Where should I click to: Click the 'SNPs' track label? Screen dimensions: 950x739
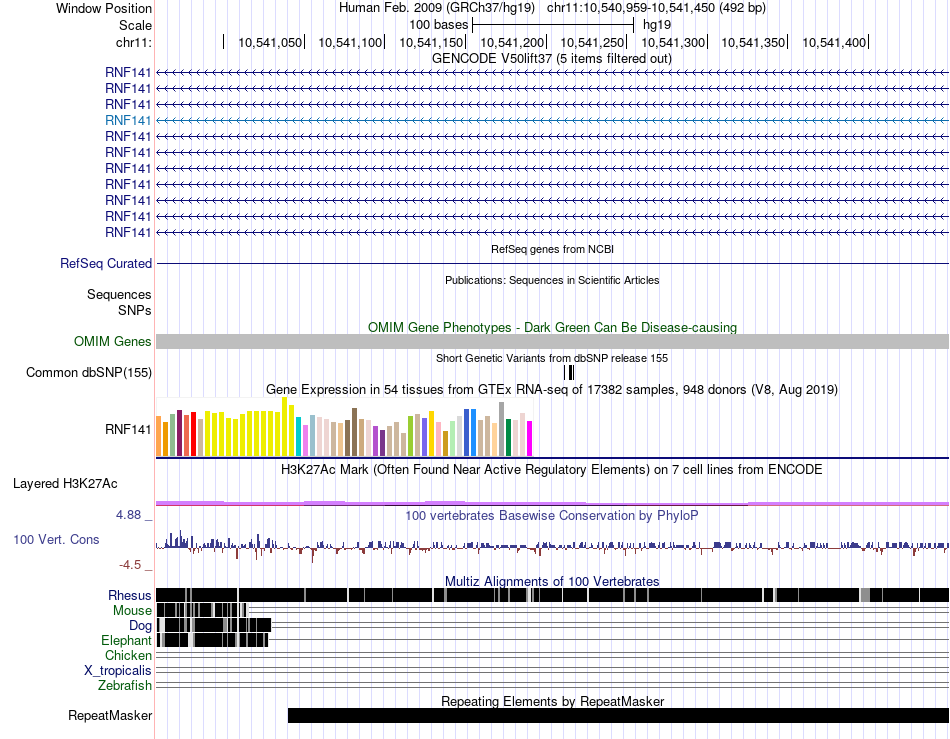(x=135, y=310)
